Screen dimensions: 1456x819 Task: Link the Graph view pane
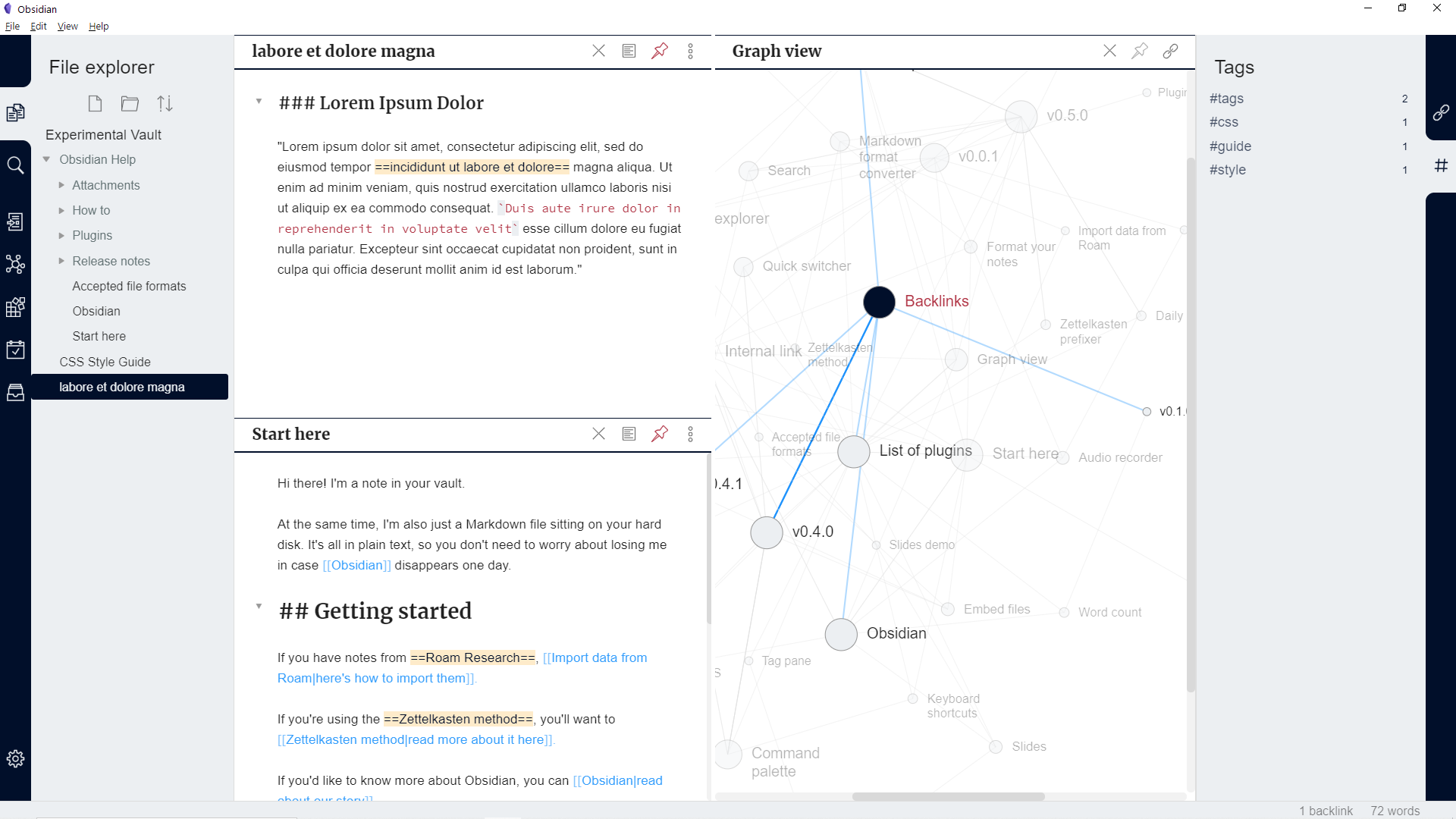(1170, 51)
